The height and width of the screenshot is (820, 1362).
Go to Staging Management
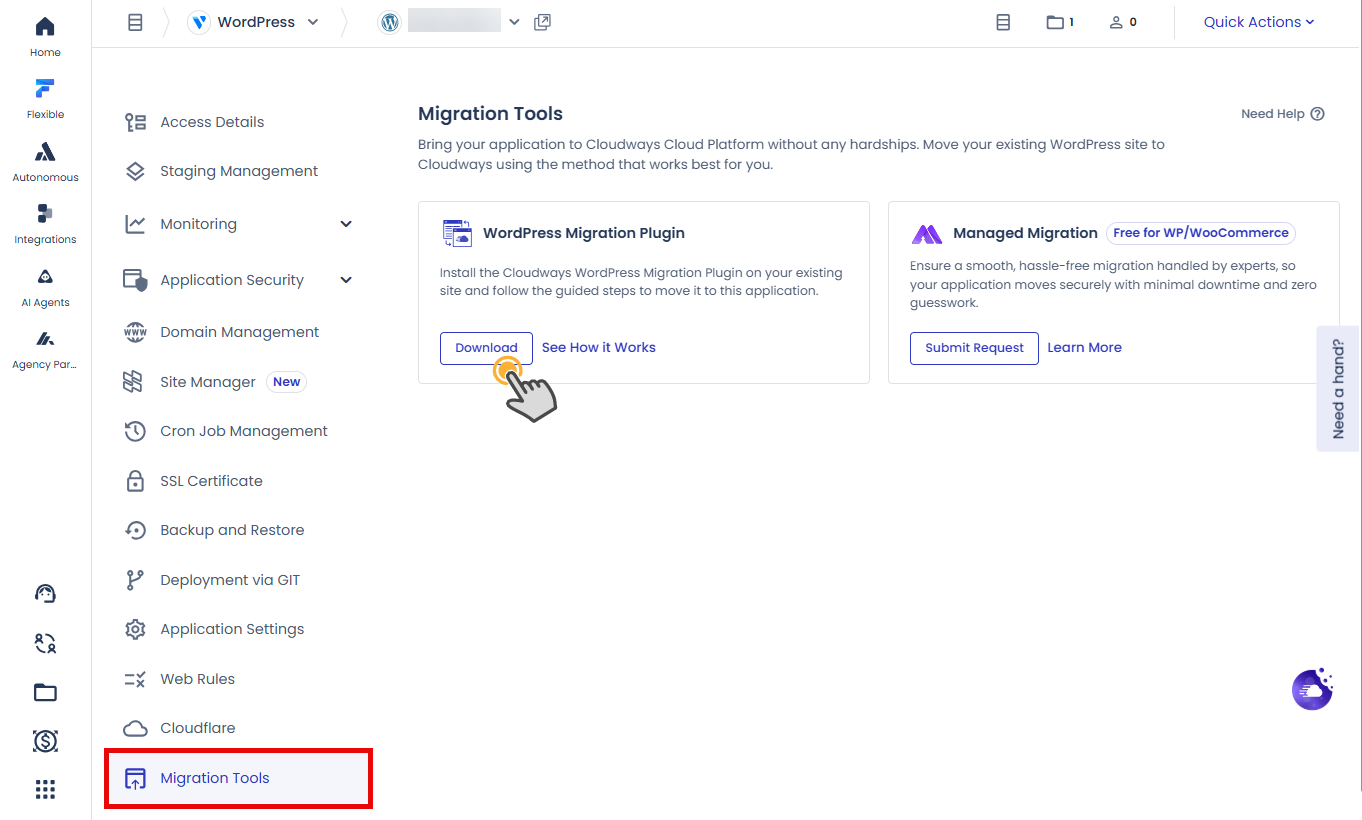tap(238, 171)
